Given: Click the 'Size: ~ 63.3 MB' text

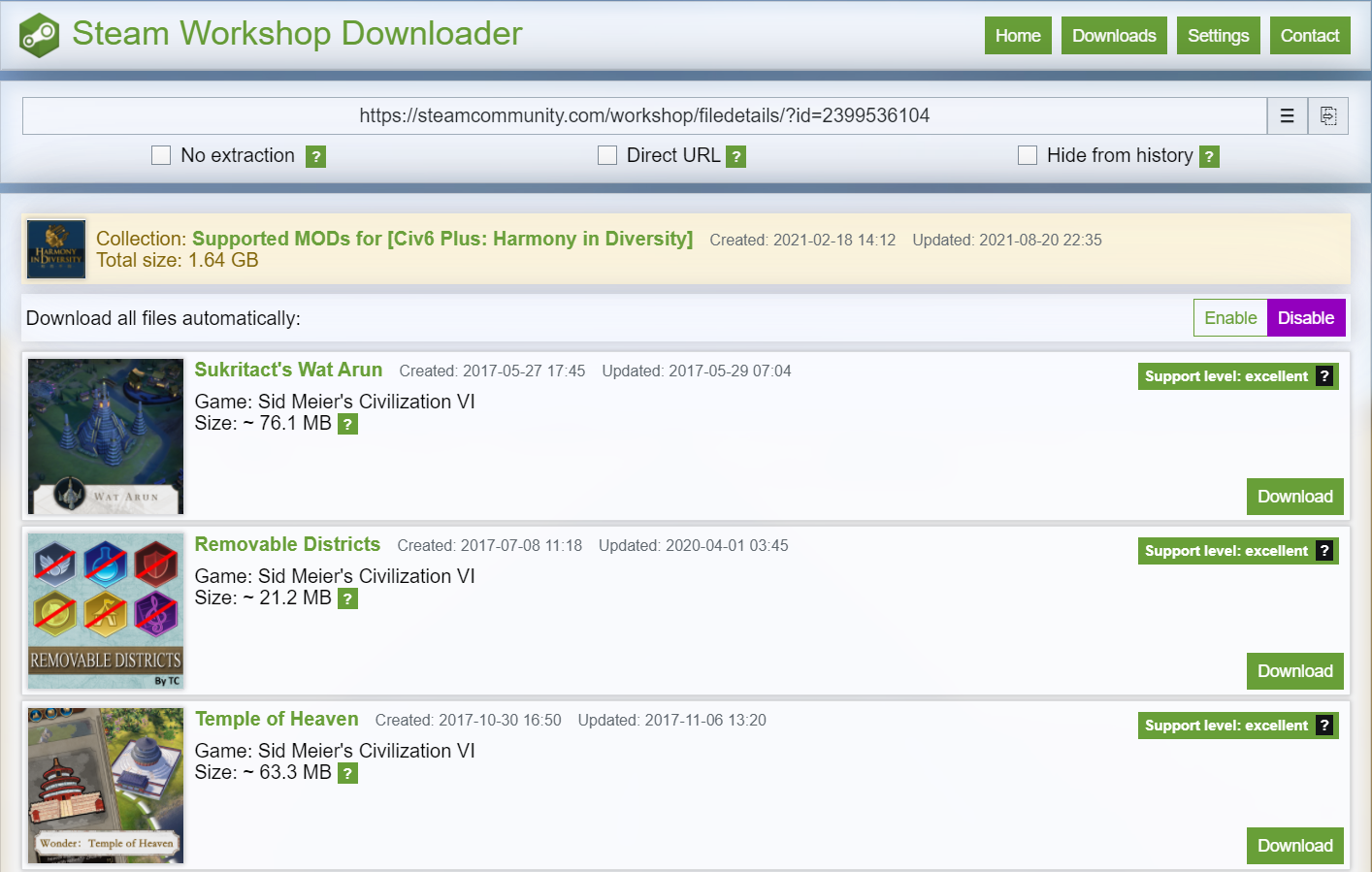Looking at the screenshot, I should (x=263, y=773).
